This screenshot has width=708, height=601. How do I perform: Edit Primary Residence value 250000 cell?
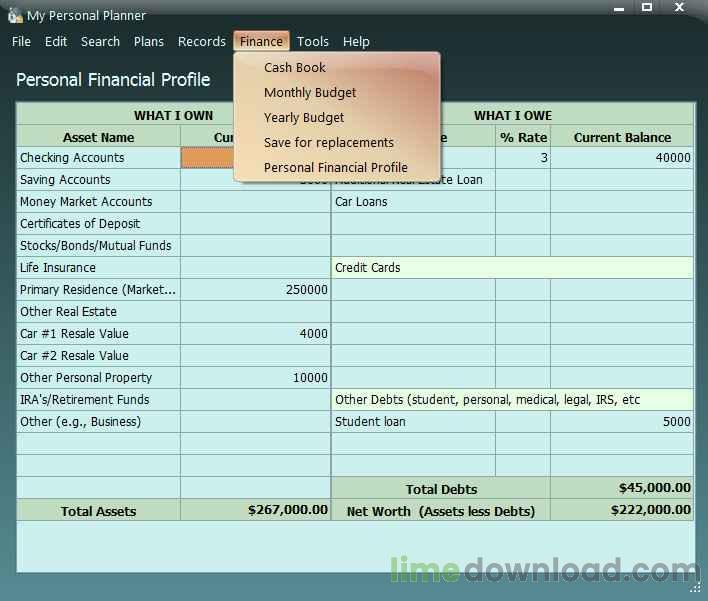pos(256,290)
